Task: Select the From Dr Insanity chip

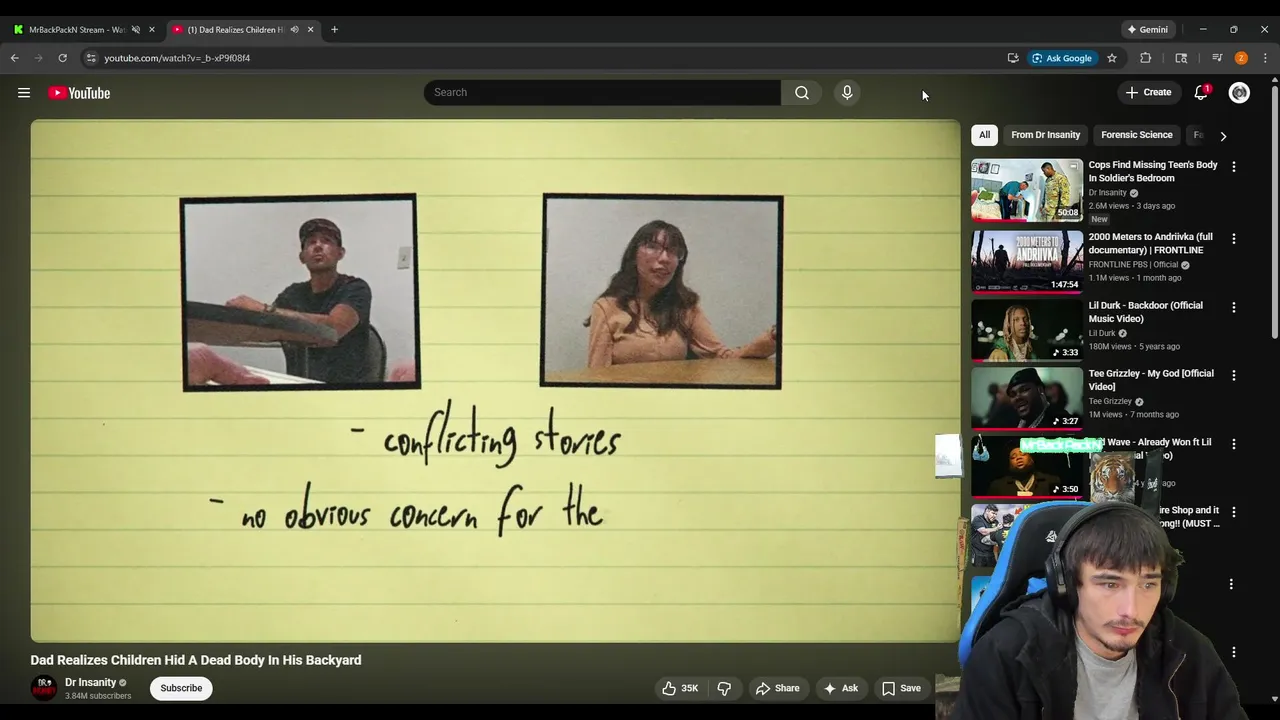Action: [x=1045, y=135]
